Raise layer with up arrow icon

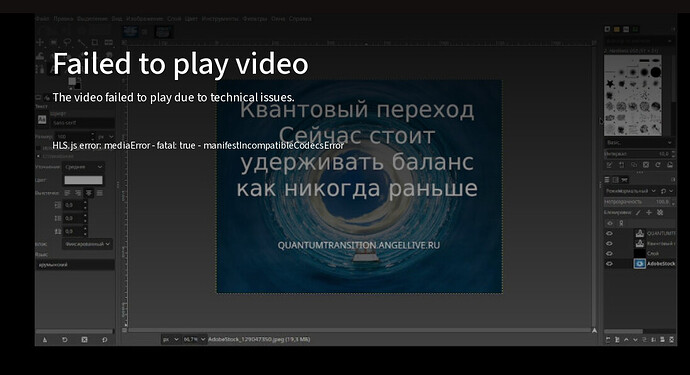click(x=626, y=339)
